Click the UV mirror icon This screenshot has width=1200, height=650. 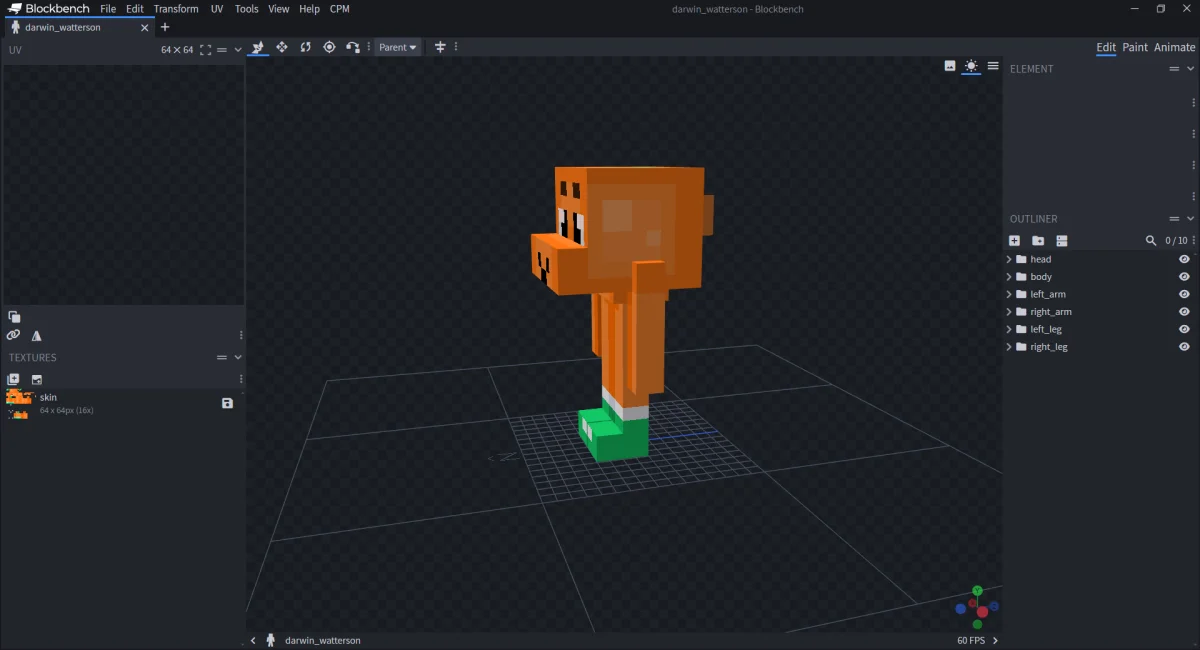pos(37,336)
